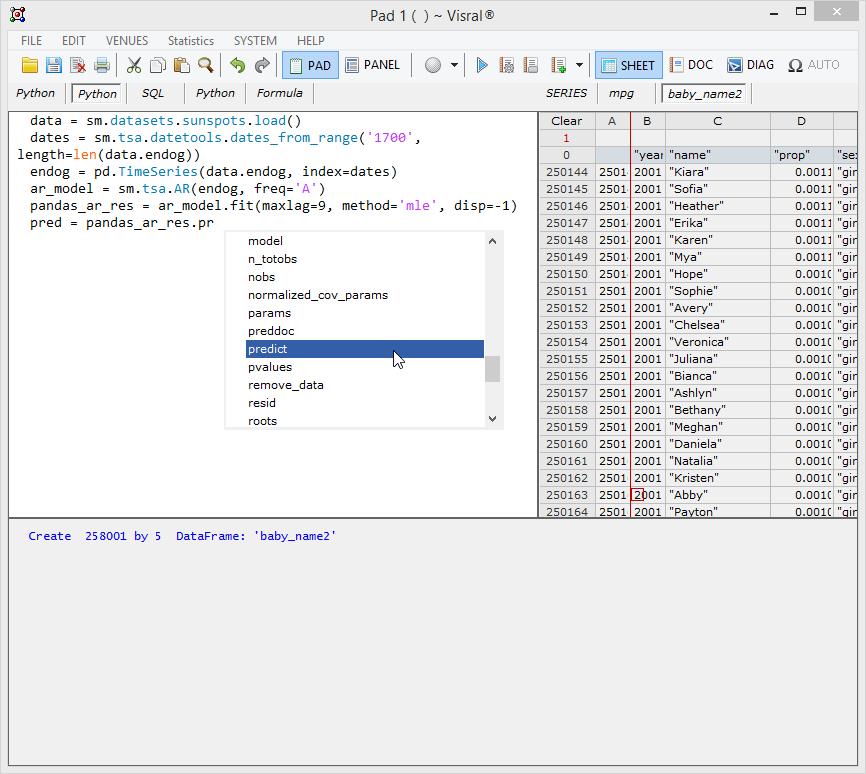Image resolution: width=866 pixels, height=774 pixels.
Task: Open the VENUES menu
Action: 127,41
